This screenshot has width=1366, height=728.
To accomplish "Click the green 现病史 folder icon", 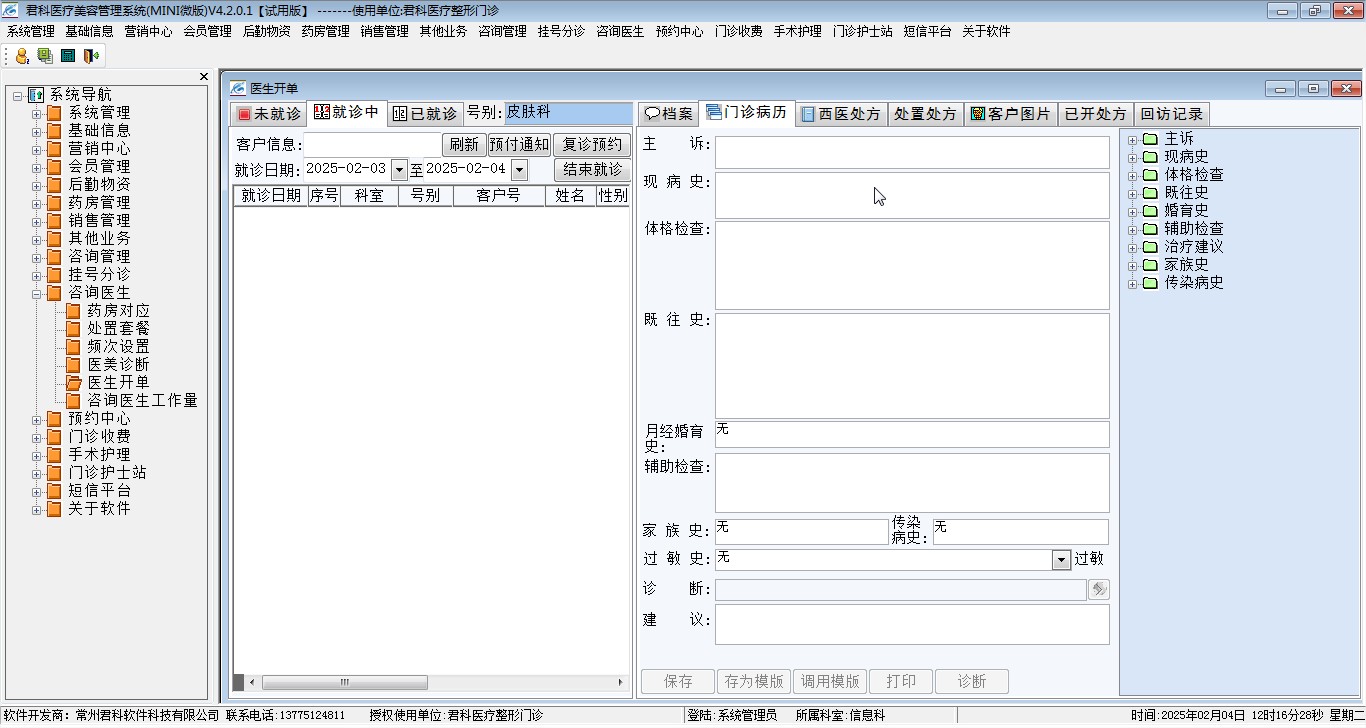I will (1150, 157).
